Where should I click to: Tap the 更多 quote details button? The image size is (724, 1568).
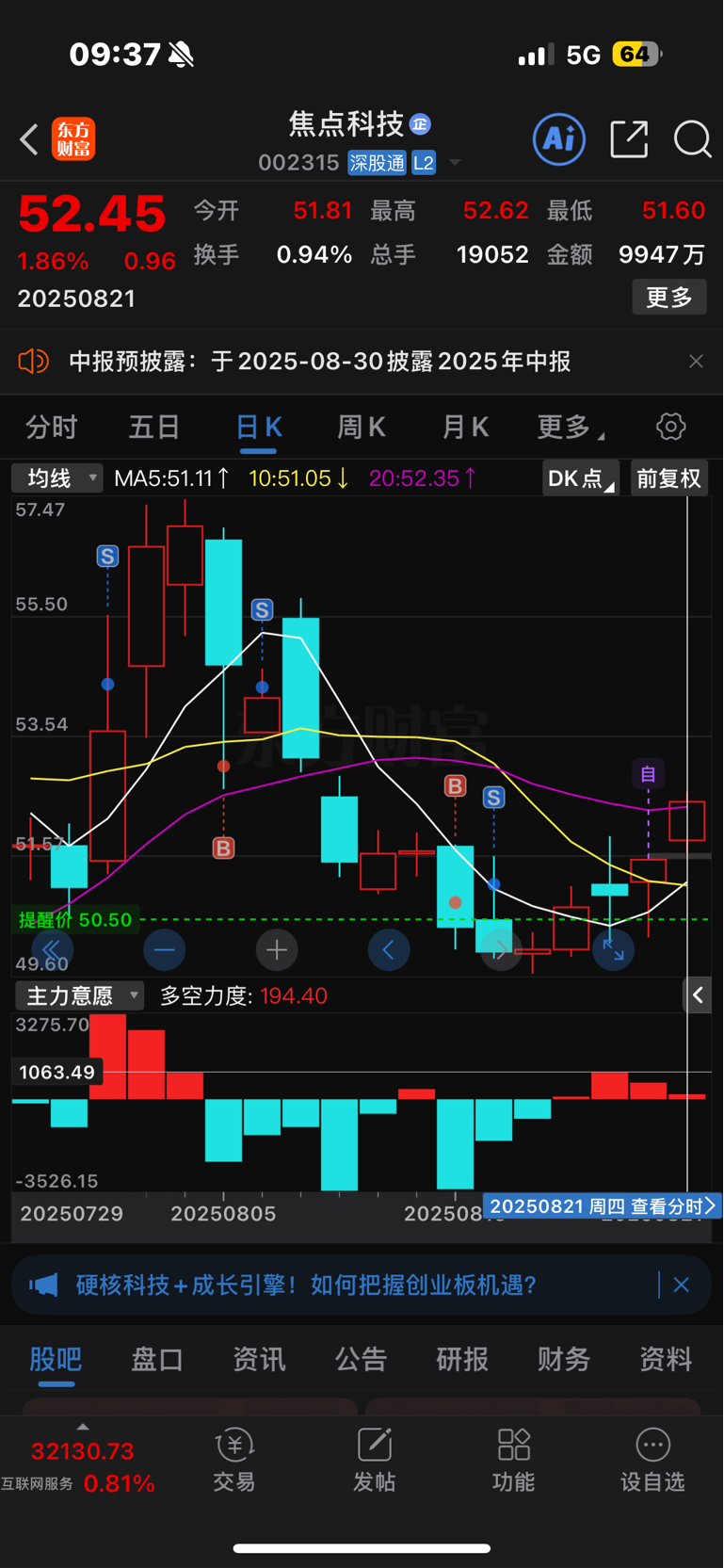click(x=669, y=298)
